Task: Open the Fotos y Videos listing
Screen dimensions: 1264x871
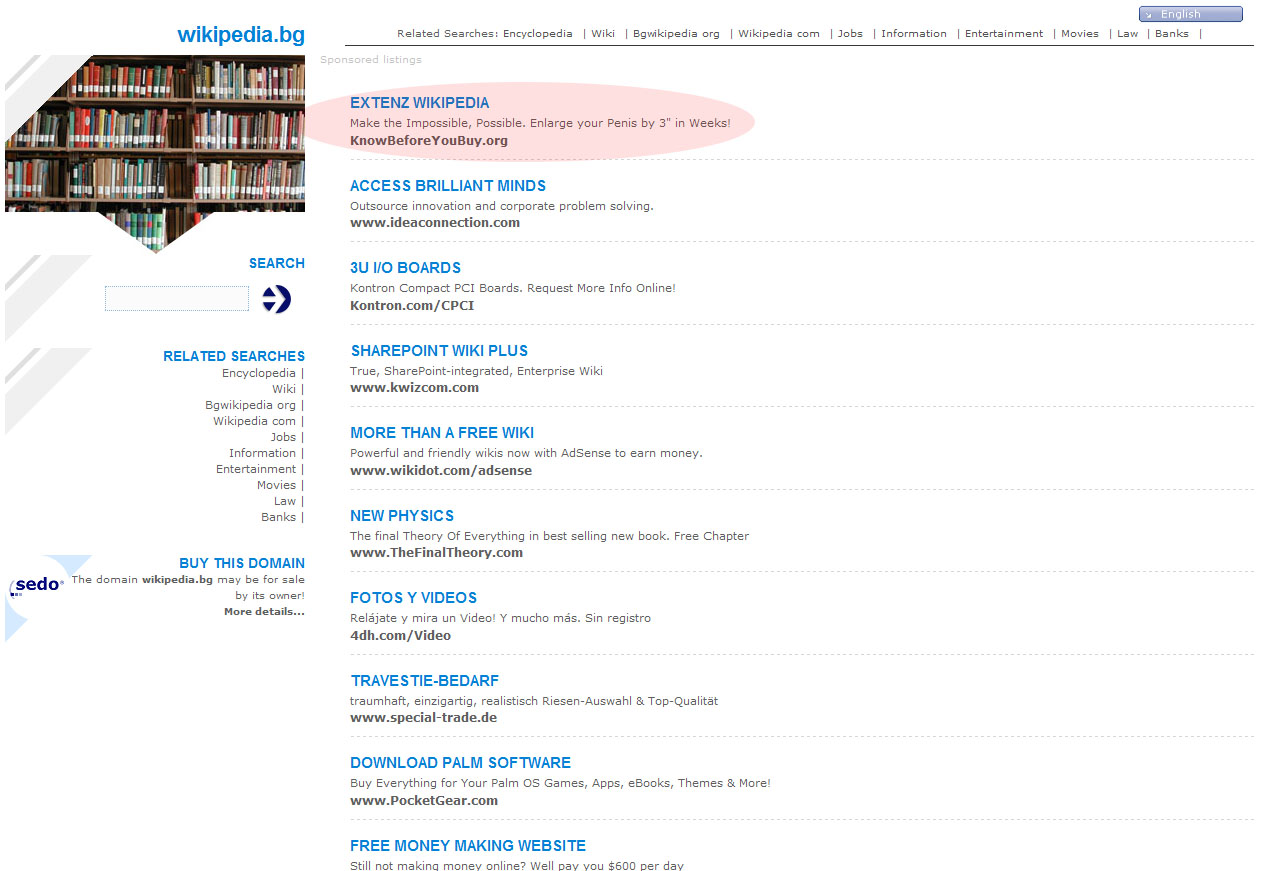Action: (x=413, y=598)
